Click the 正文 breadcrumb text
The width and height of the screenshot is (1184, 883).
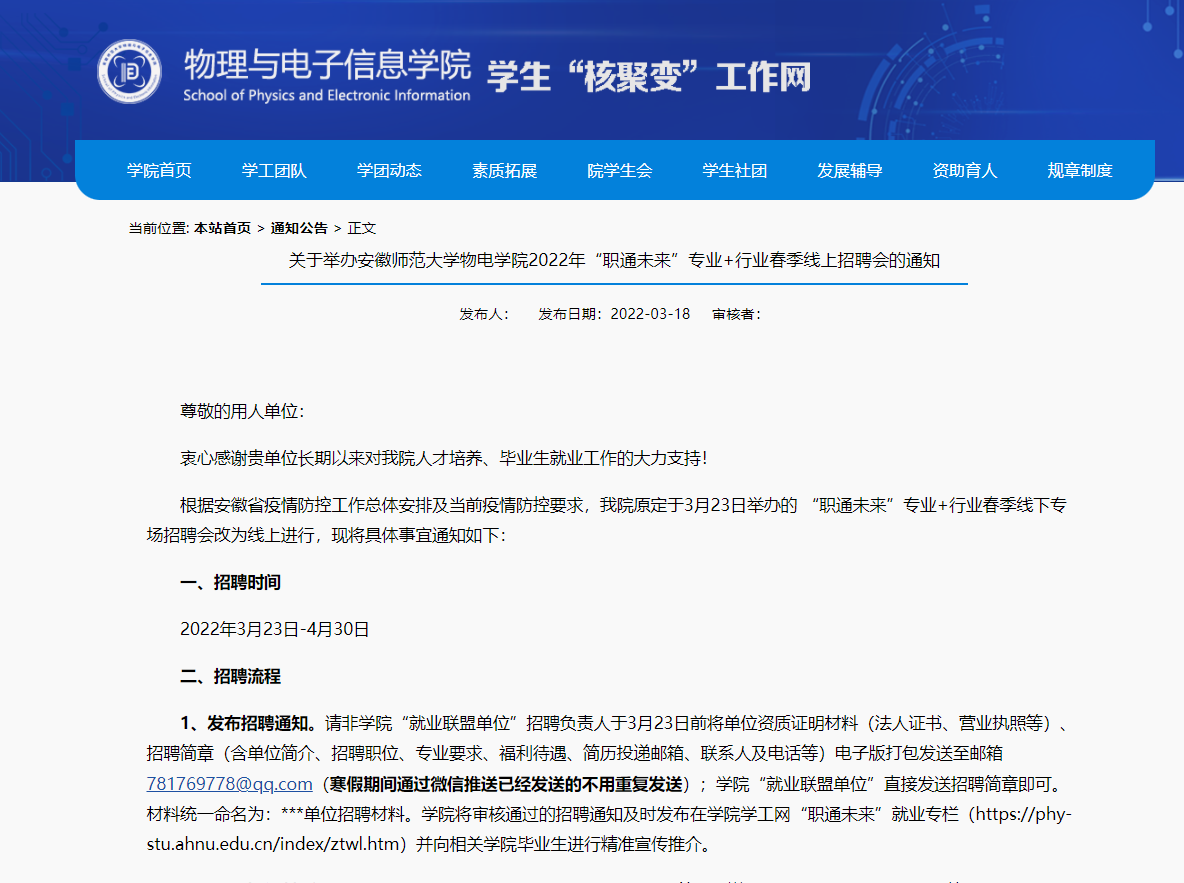tap(362, 228)
